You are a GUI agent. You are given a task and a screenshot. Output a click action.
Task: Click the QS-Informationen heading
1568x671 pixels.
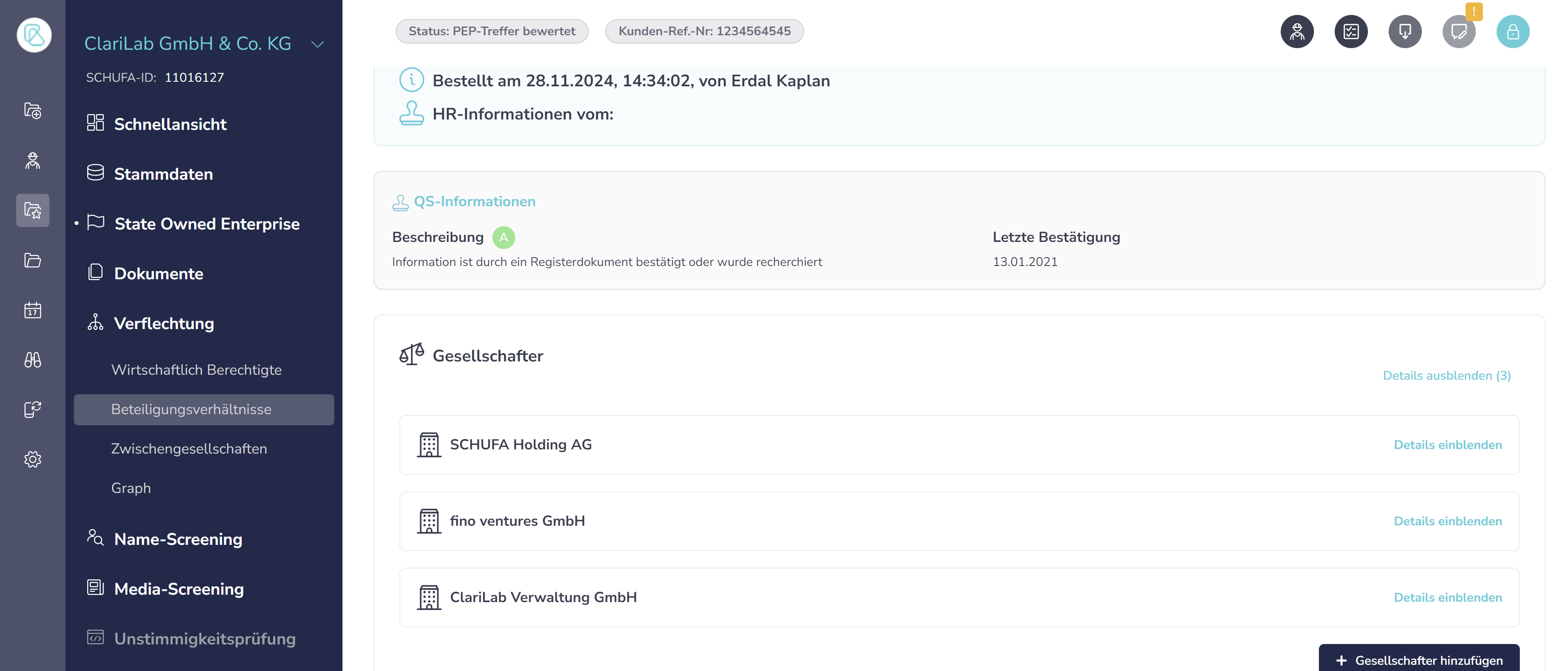click(475, 202)
